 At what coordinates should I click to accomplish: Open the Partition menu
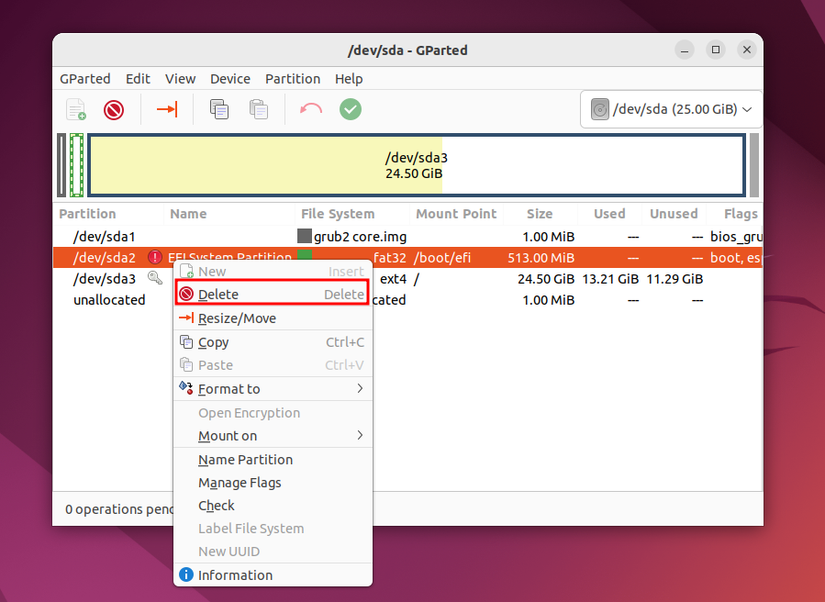[293, 78]
